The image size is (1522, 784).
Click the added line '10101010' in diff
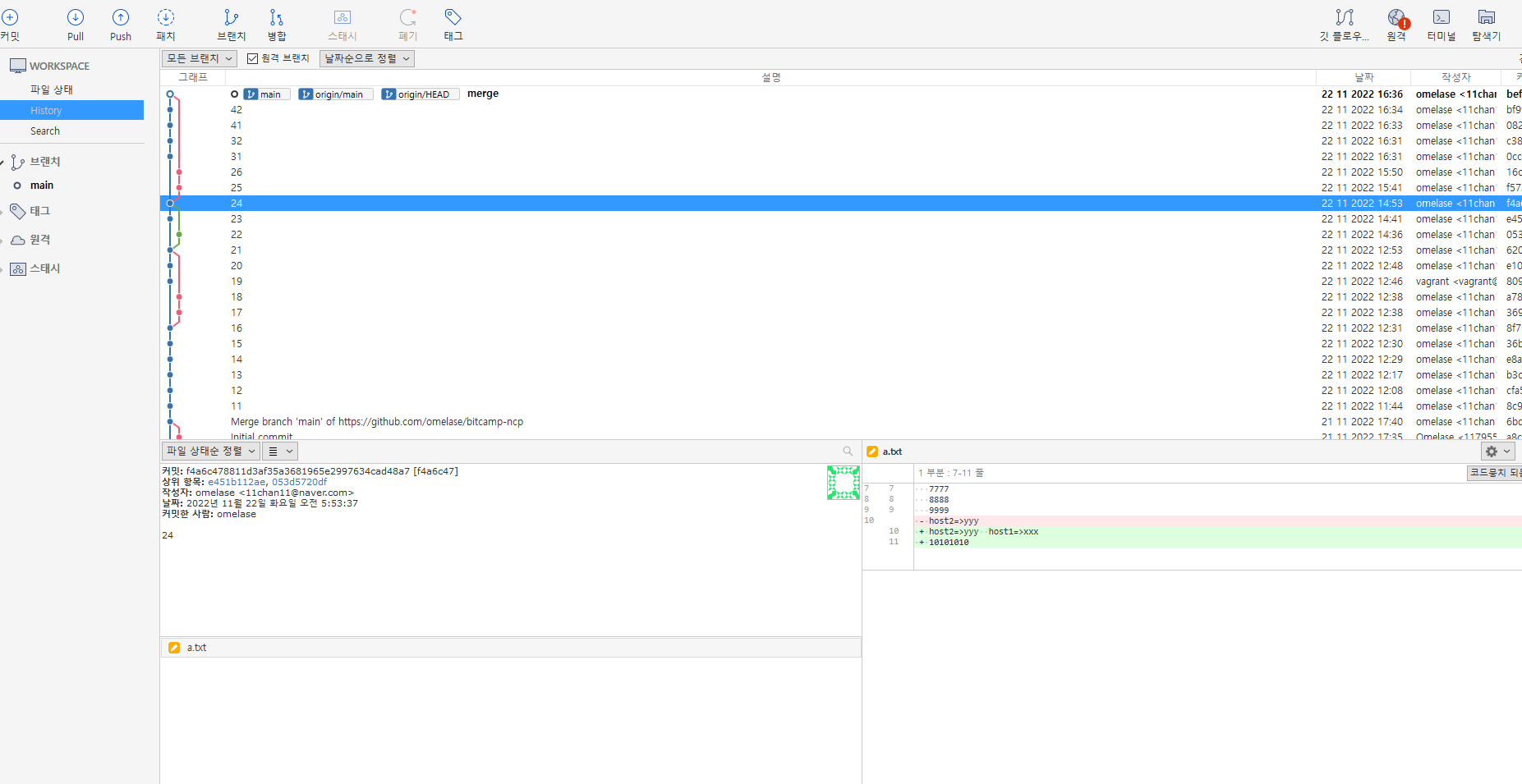point(1220,543)
